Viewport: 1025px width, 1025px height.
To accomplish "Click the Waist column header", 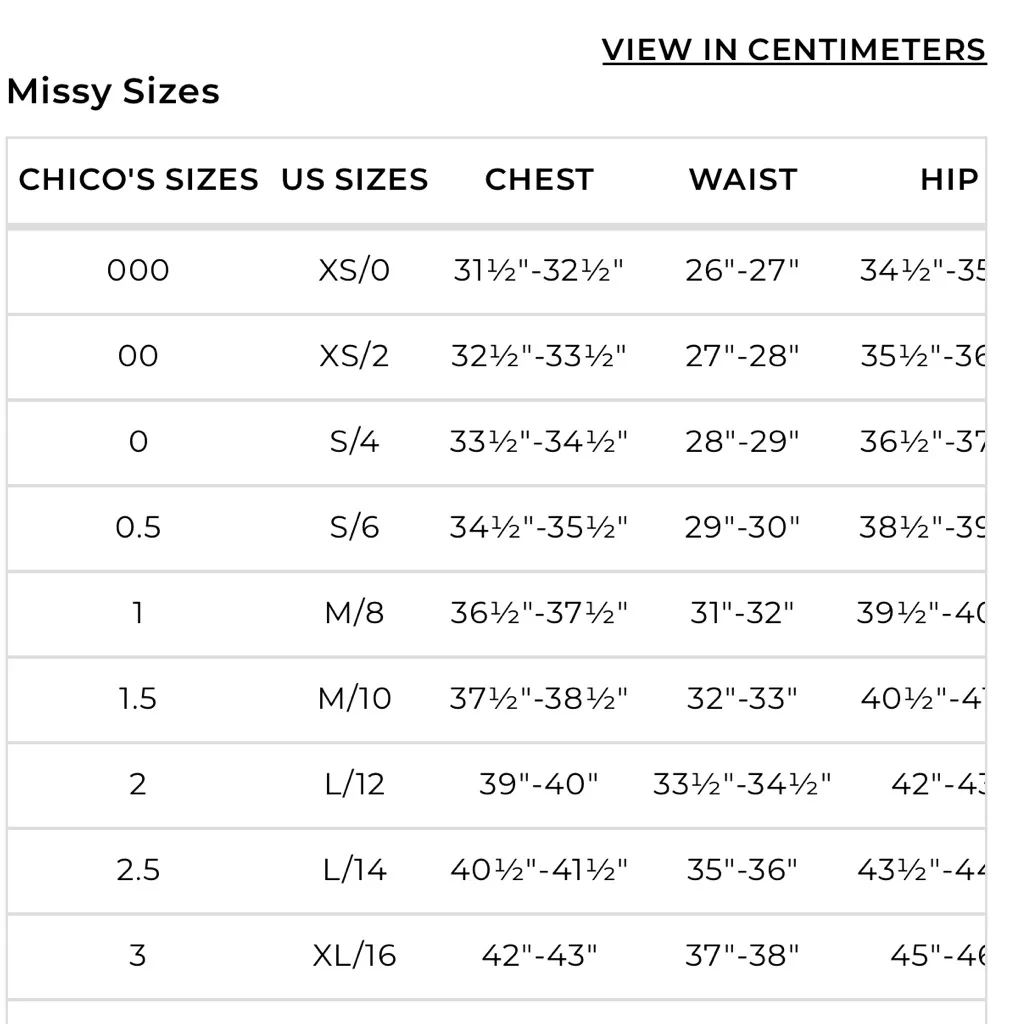I will tap(743, 180).
